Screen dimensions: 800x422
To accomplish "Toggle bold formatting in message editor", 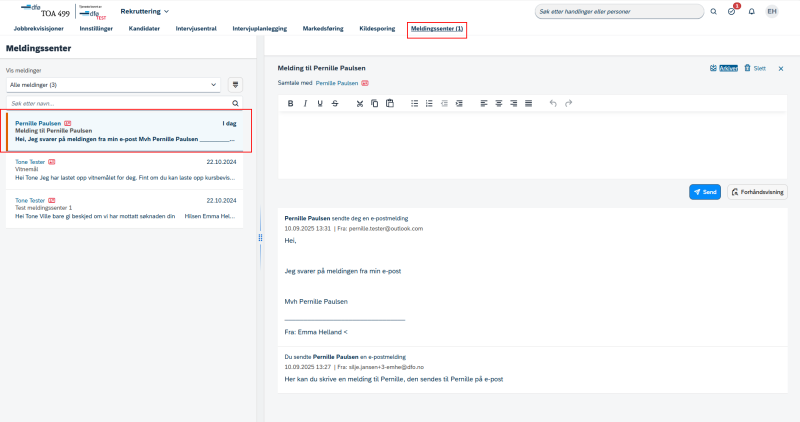I will tap(290, 103).
